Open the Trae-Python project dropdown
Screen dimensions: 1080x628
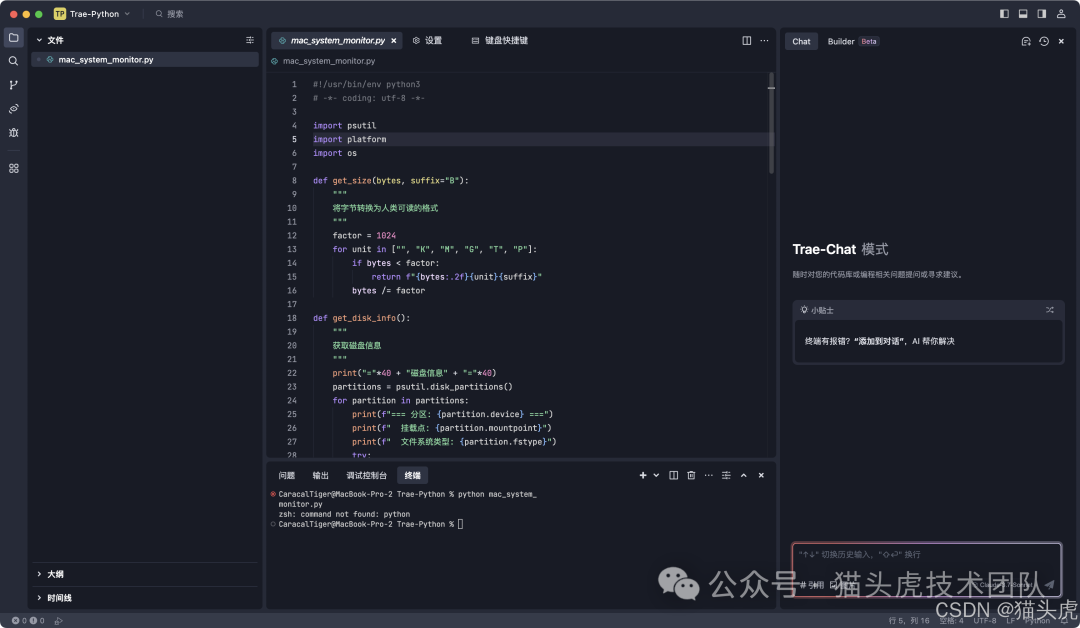click(98, 14)
